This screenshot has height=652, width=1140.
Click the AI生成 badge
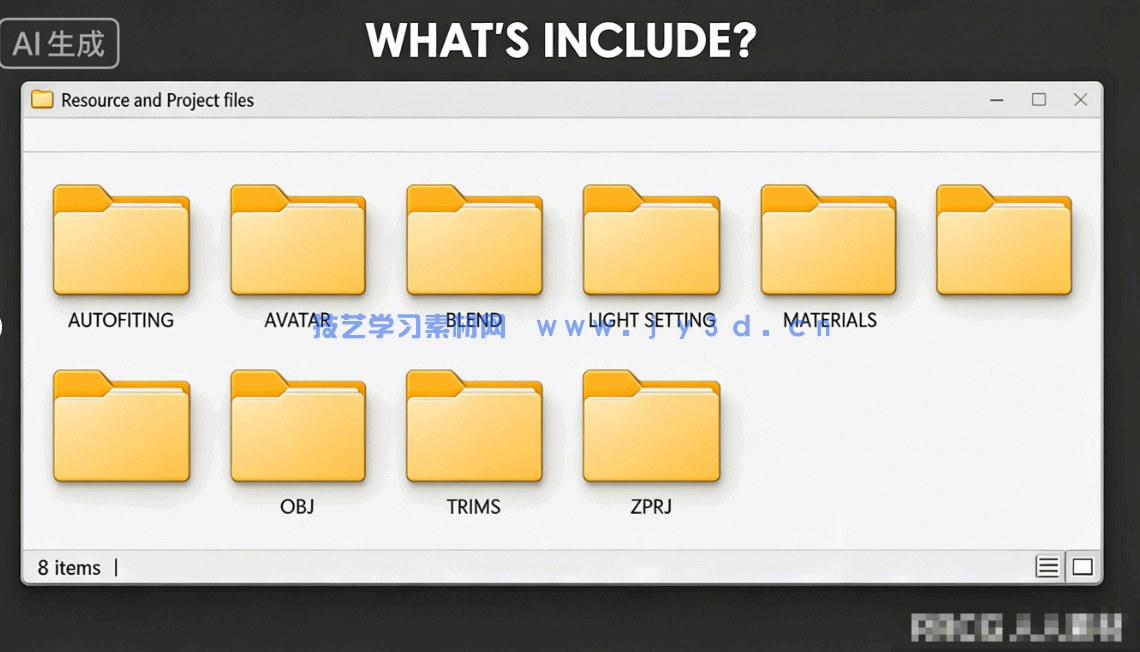click(x=60, y=44)
